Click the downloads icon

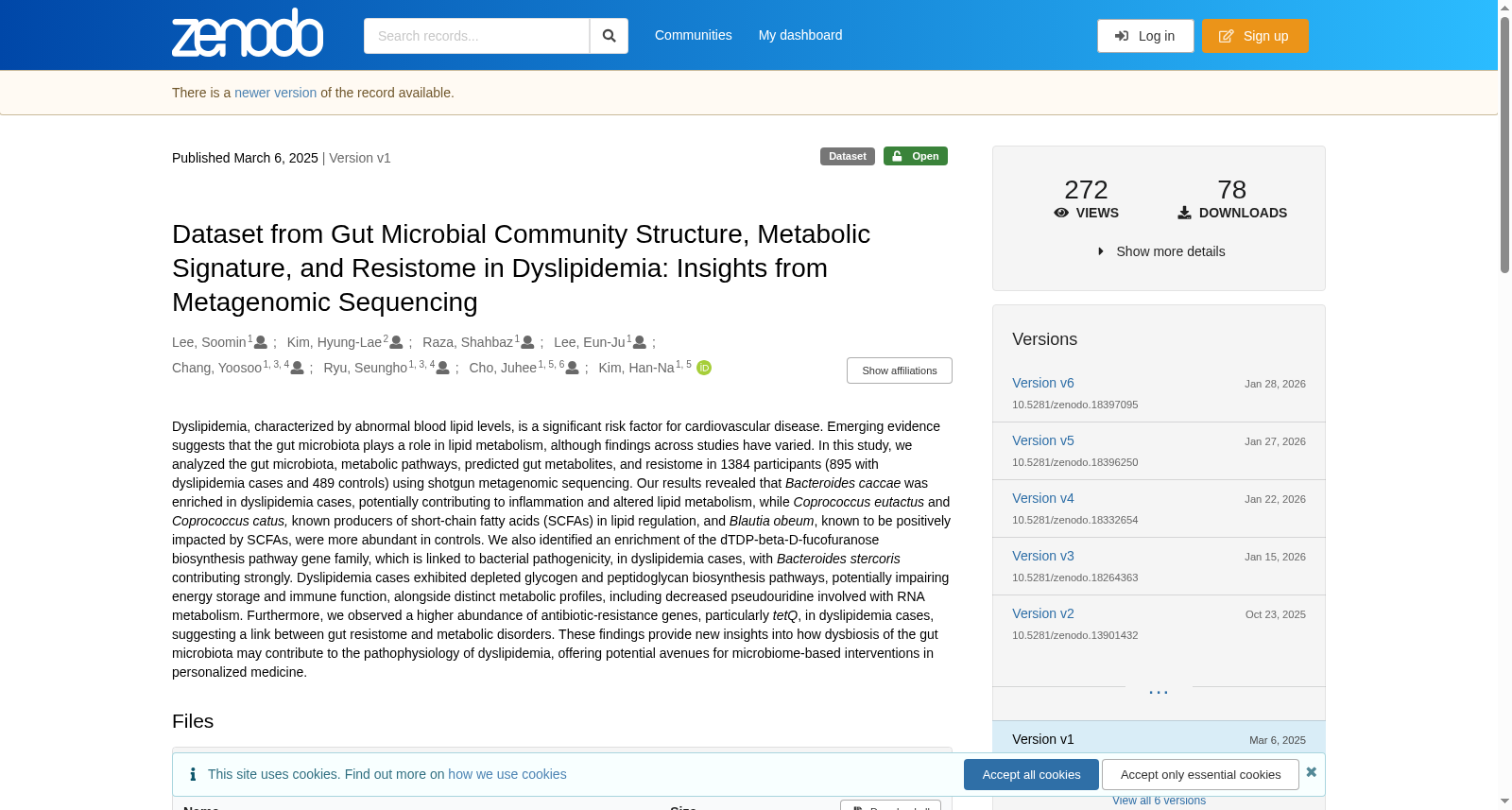[1184, 213]
